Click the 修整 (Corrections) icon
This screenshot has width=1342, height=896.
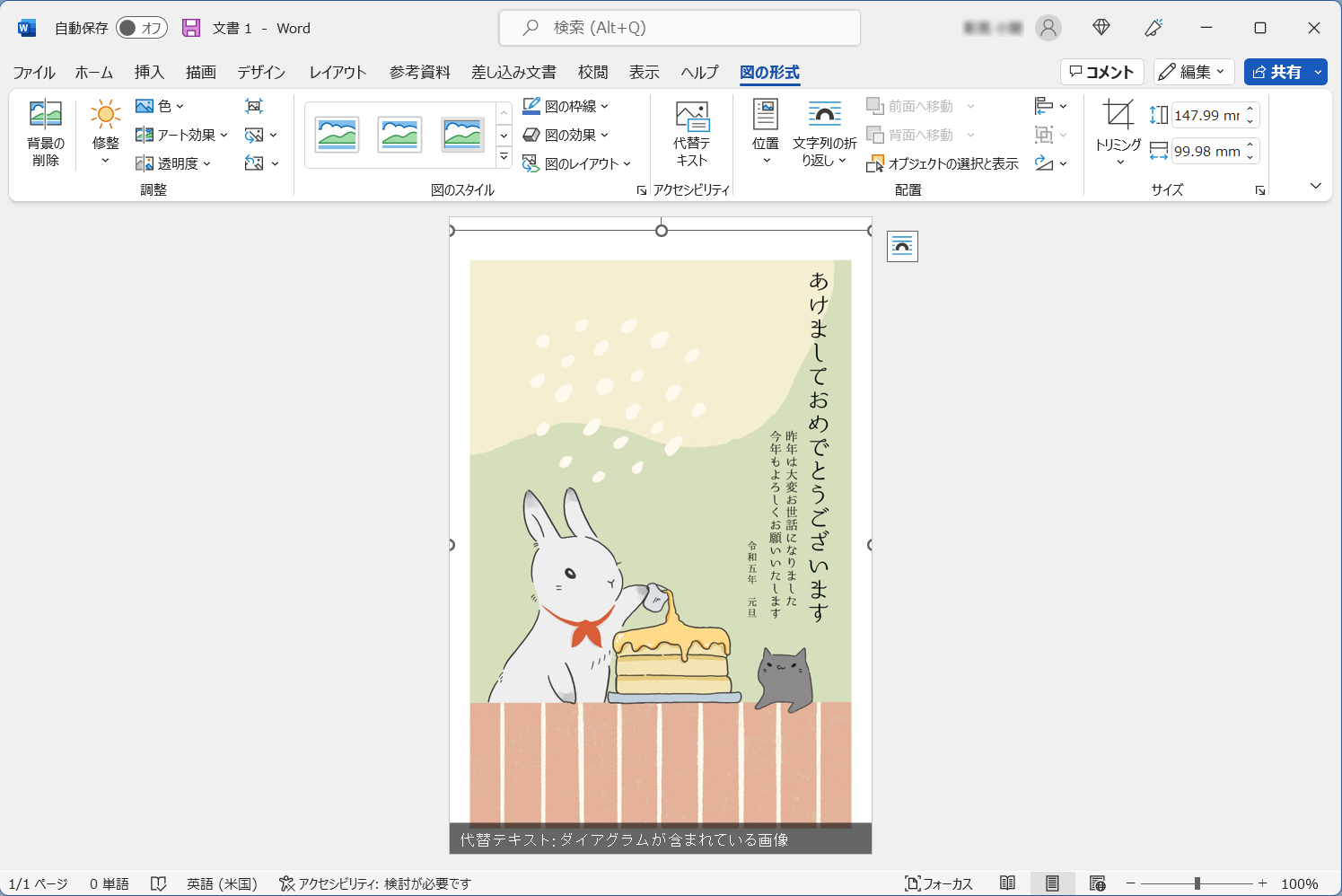tap(105, 113)
